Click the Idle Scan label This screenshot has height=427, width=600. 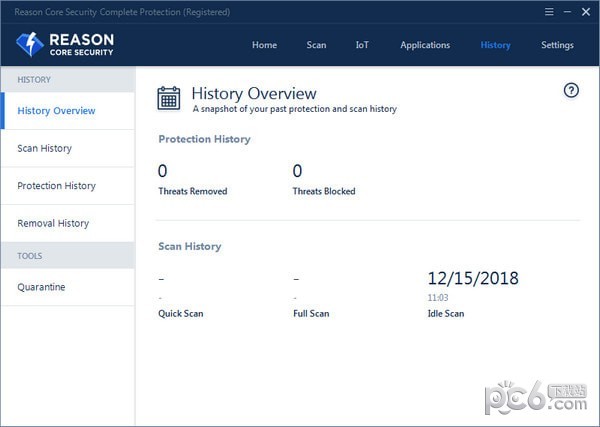tap(446, 314)
